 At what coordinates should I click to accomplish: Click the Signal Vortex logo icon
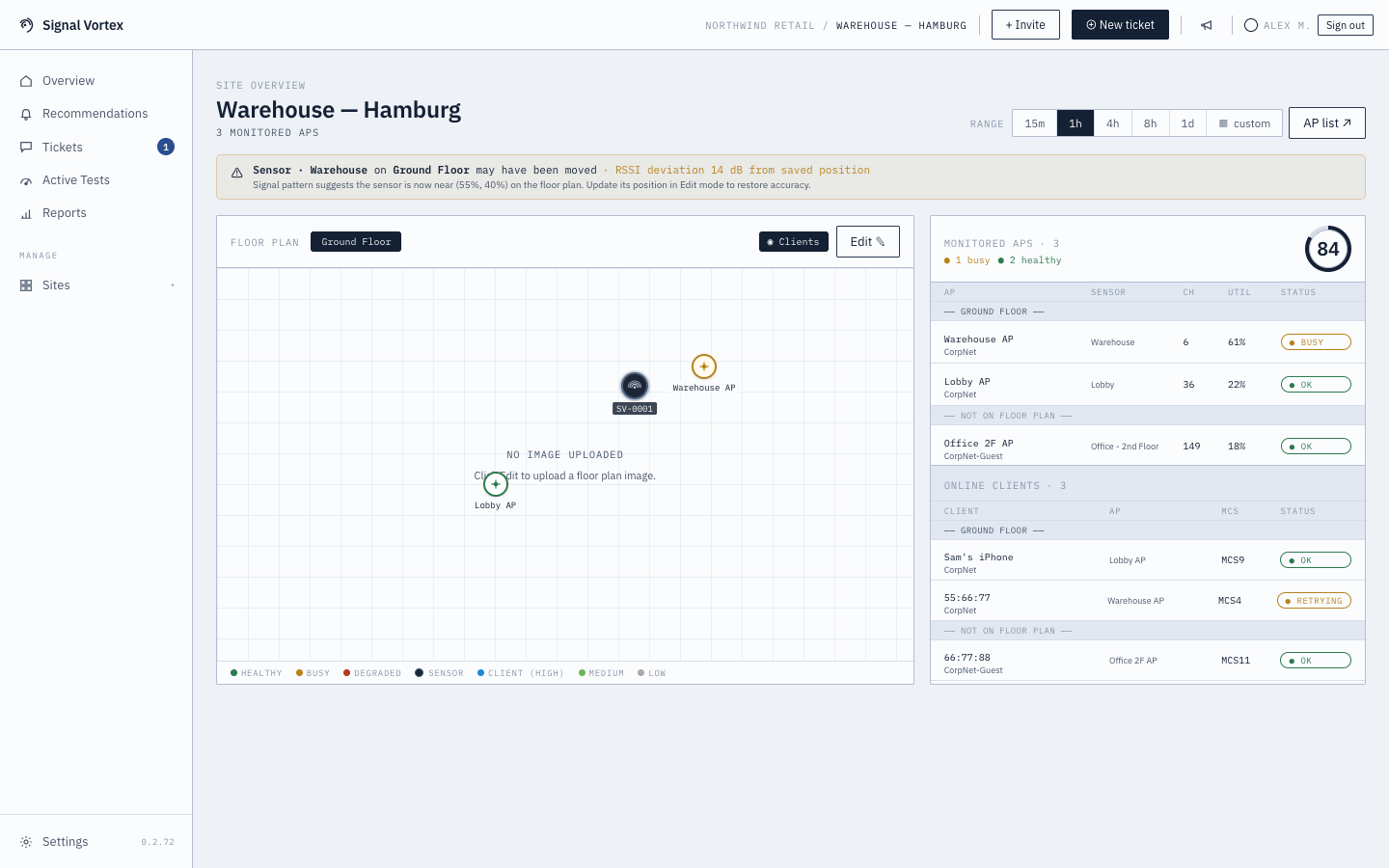coord(26,25)
